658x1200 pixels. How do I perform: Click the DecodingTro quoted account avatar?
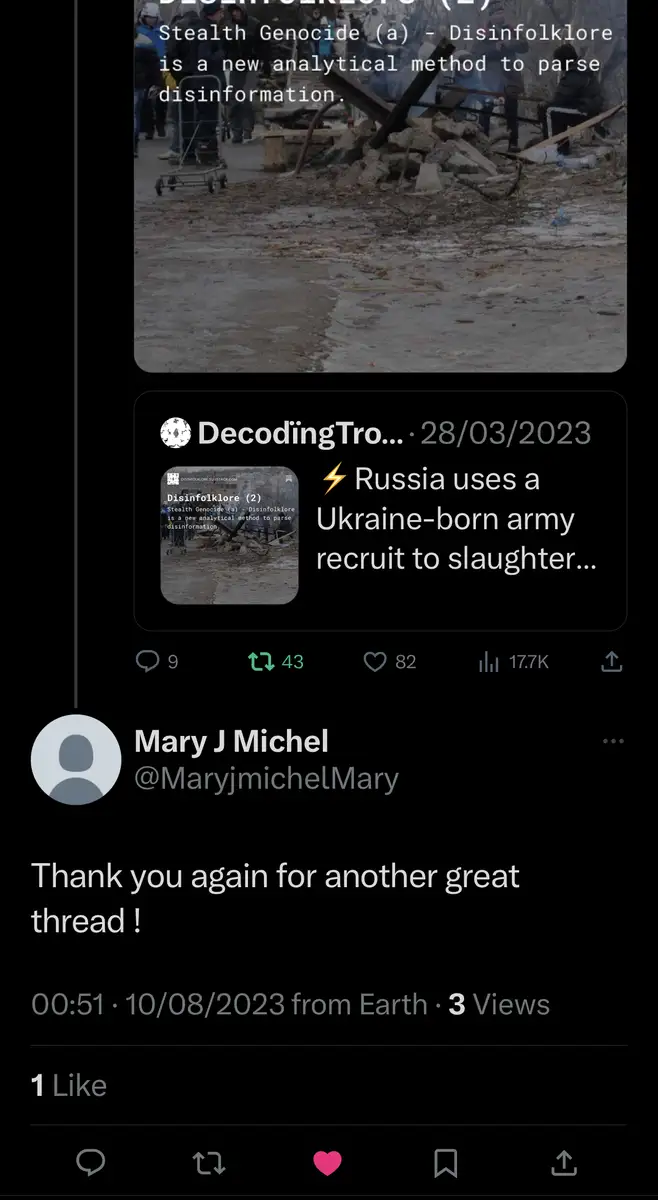(175, 433)
